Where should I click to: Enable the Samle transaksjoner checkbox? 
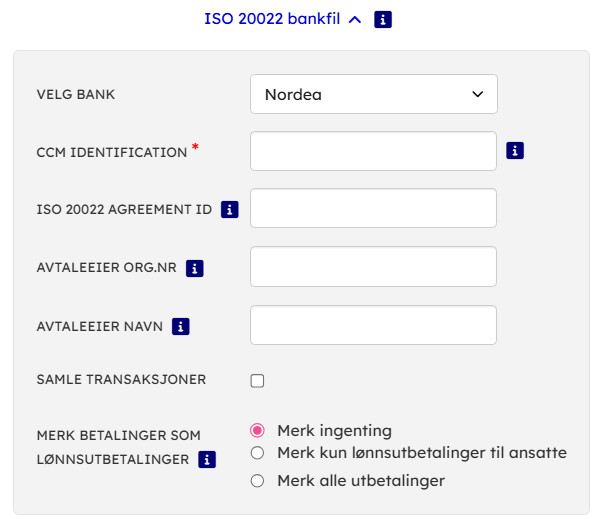pos(257,380)
